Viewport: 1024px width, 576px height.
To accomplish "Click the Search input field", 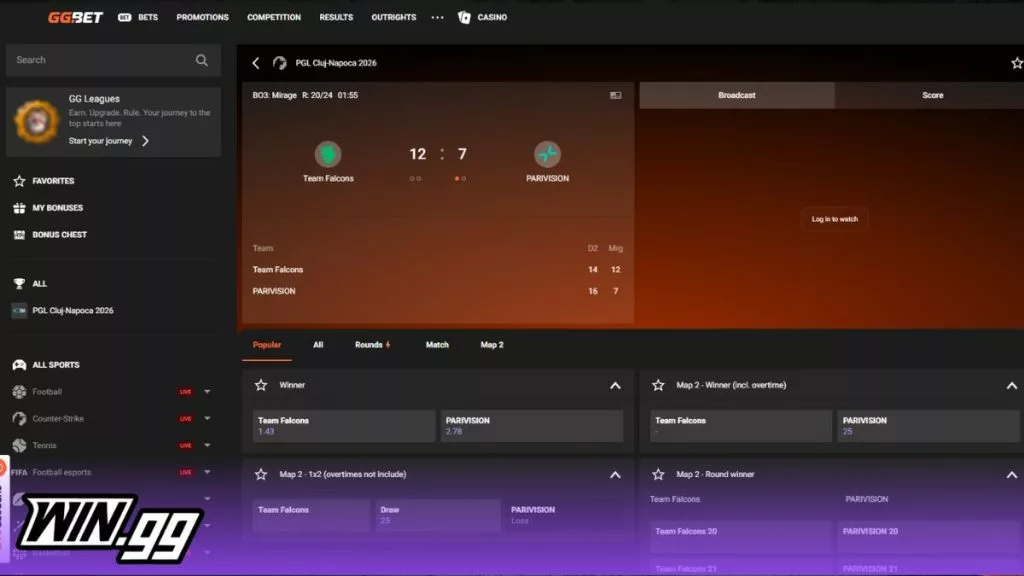I will pos(113,60).
